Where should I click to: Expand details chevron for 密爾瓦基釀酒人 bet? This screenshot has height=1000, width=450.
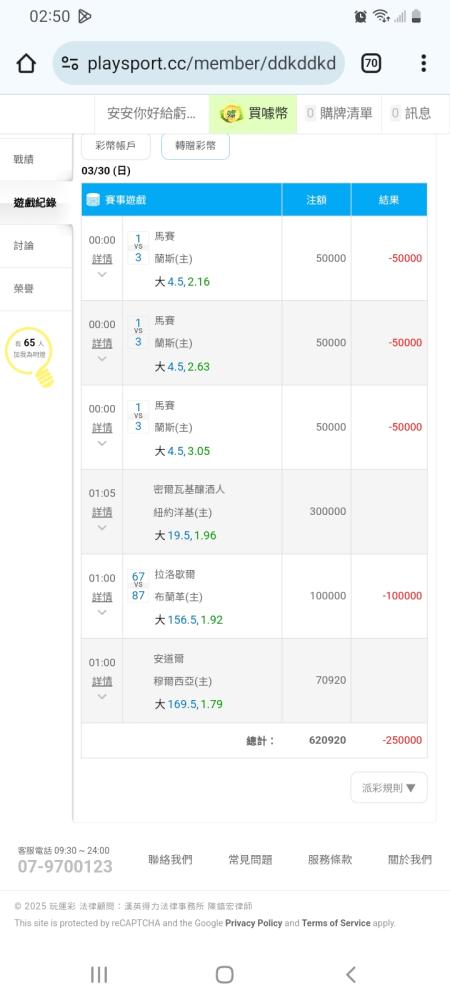pyautogui.click(x=102, y=528)
